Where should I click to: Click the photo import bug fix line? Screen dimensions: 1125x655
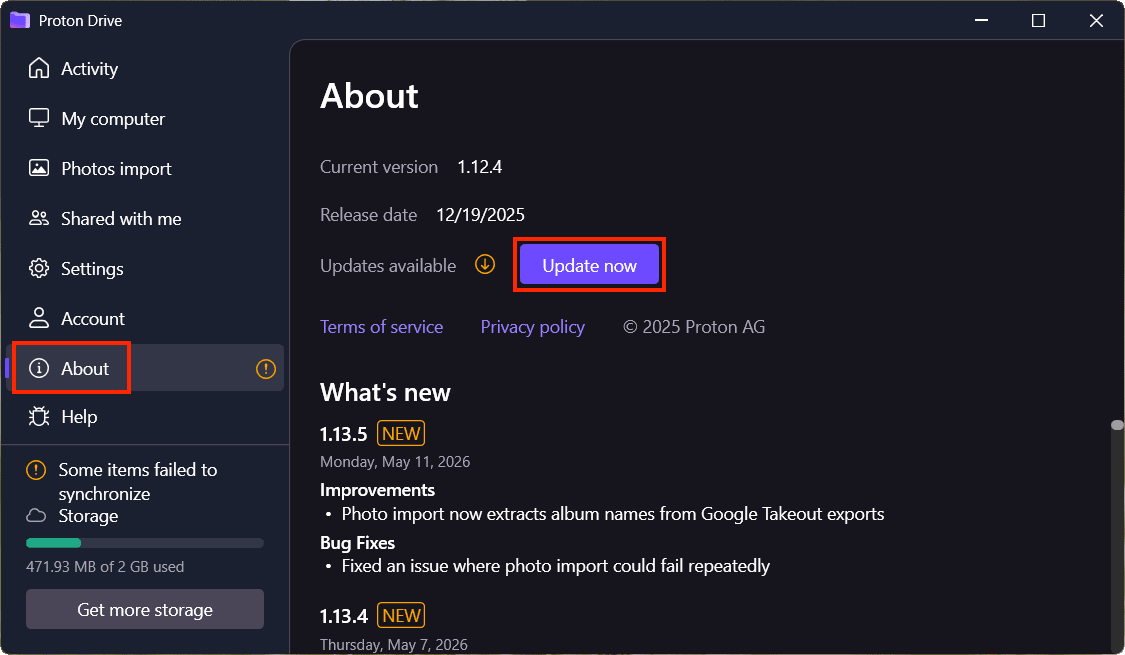point(555,566)
